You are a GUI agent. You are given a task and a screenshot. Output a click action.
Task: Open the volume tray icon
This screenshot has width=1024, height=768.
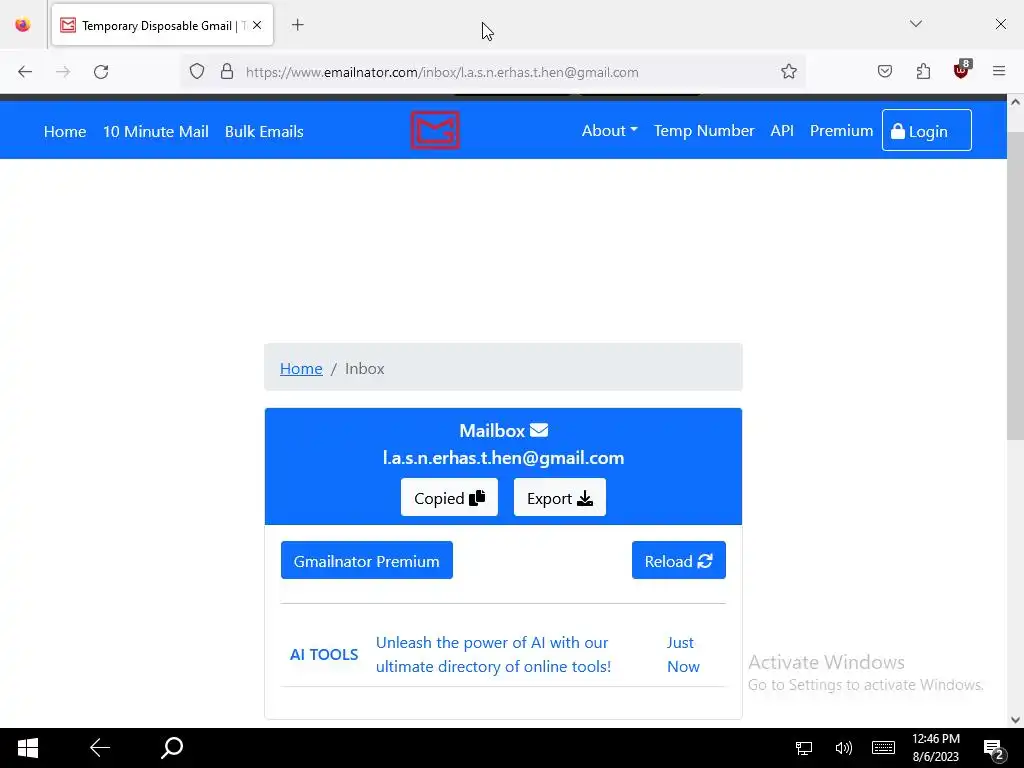click(843, 748)
